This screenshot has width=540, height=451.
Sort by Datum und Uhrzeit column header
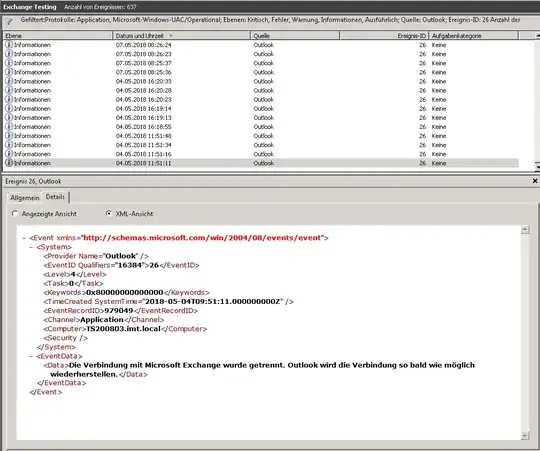click(181, 35)
